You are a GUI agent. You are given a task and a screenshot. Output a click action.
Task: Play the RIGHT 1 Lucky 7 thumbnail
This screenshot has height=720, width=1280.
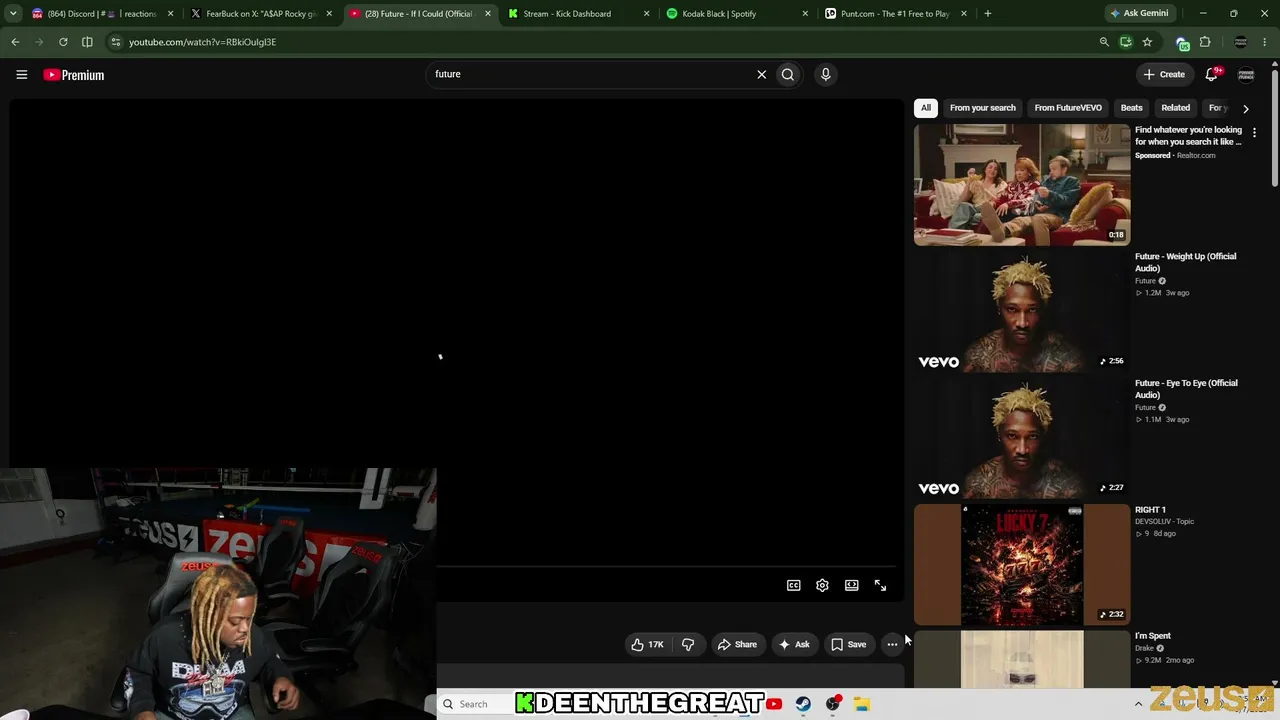coord(1022,565)
